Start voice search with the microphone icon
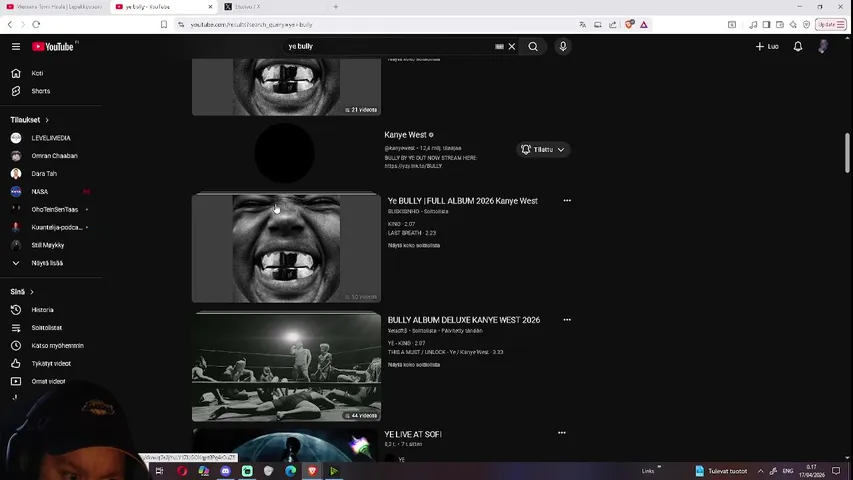 563,47
